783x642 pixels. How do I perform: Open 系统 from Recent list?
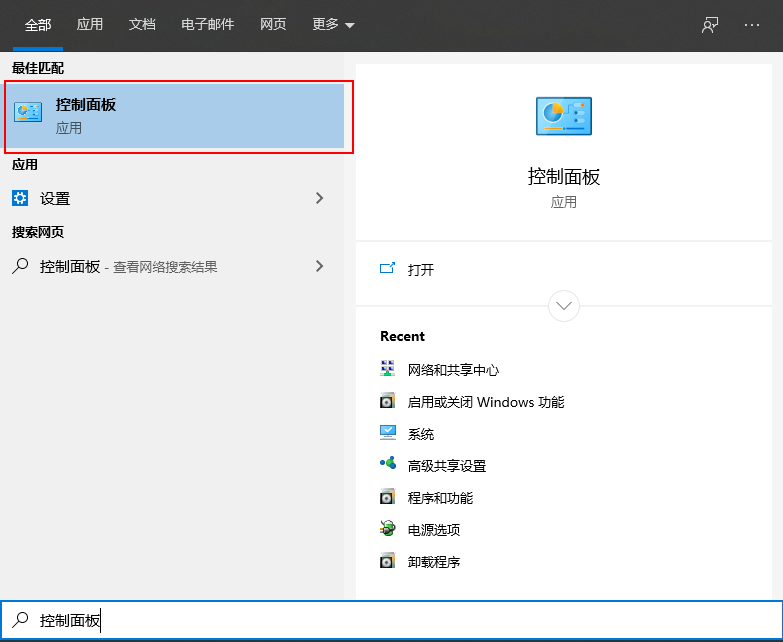(x=421, y=434)
